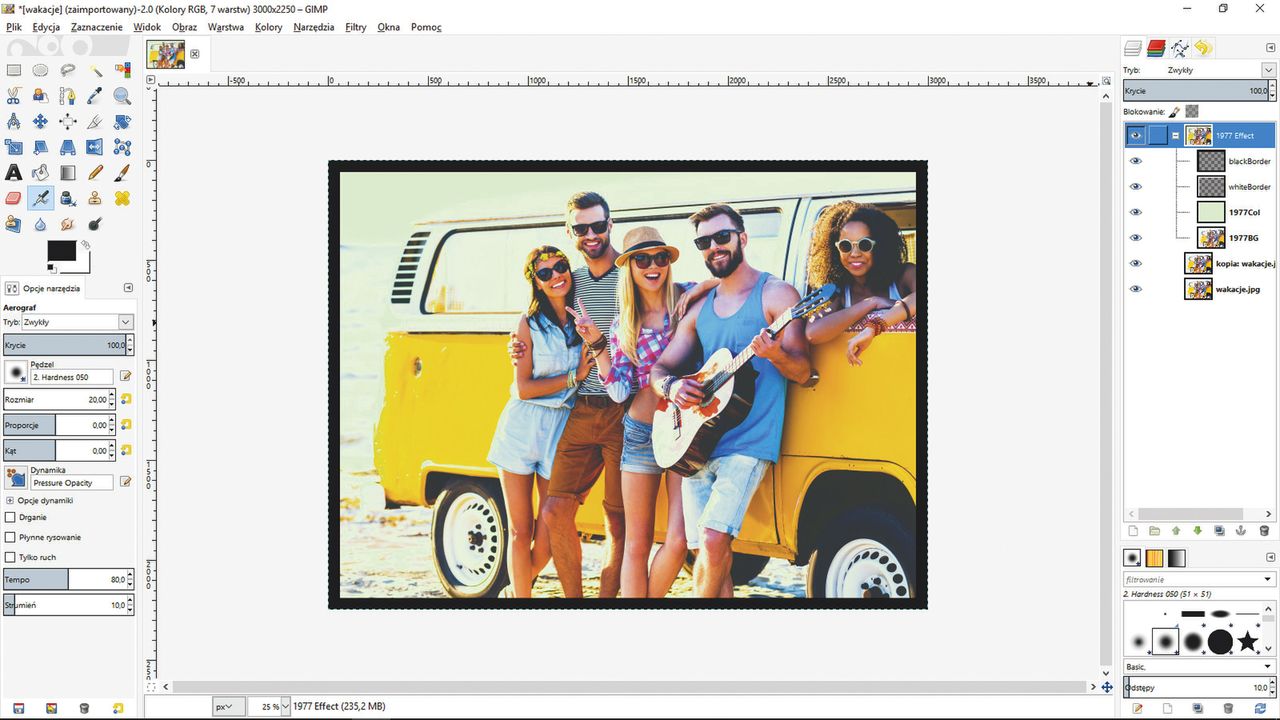Enable the Drganie checkbox
Screen dimensions: 1280x720
(11, 518)
